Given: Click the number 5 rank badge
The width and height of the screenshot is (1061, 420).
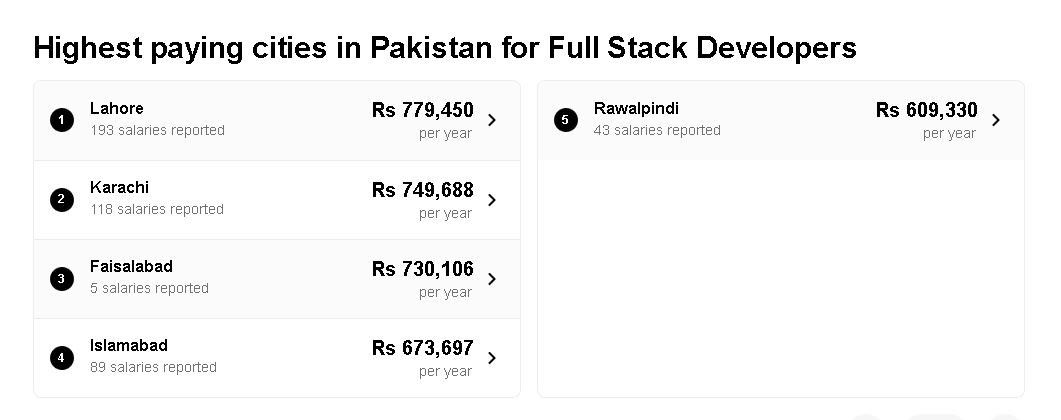Looking at the screenshot, I should 566,120.
